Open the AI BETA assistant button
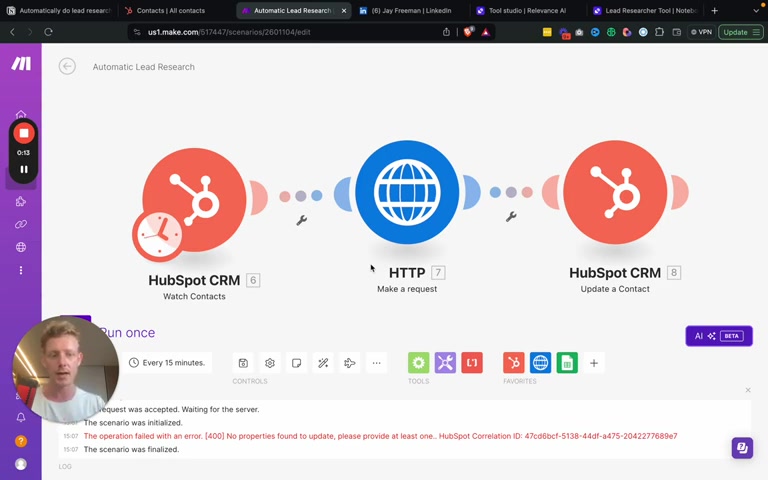768x480 pixels. pos(719,336)
